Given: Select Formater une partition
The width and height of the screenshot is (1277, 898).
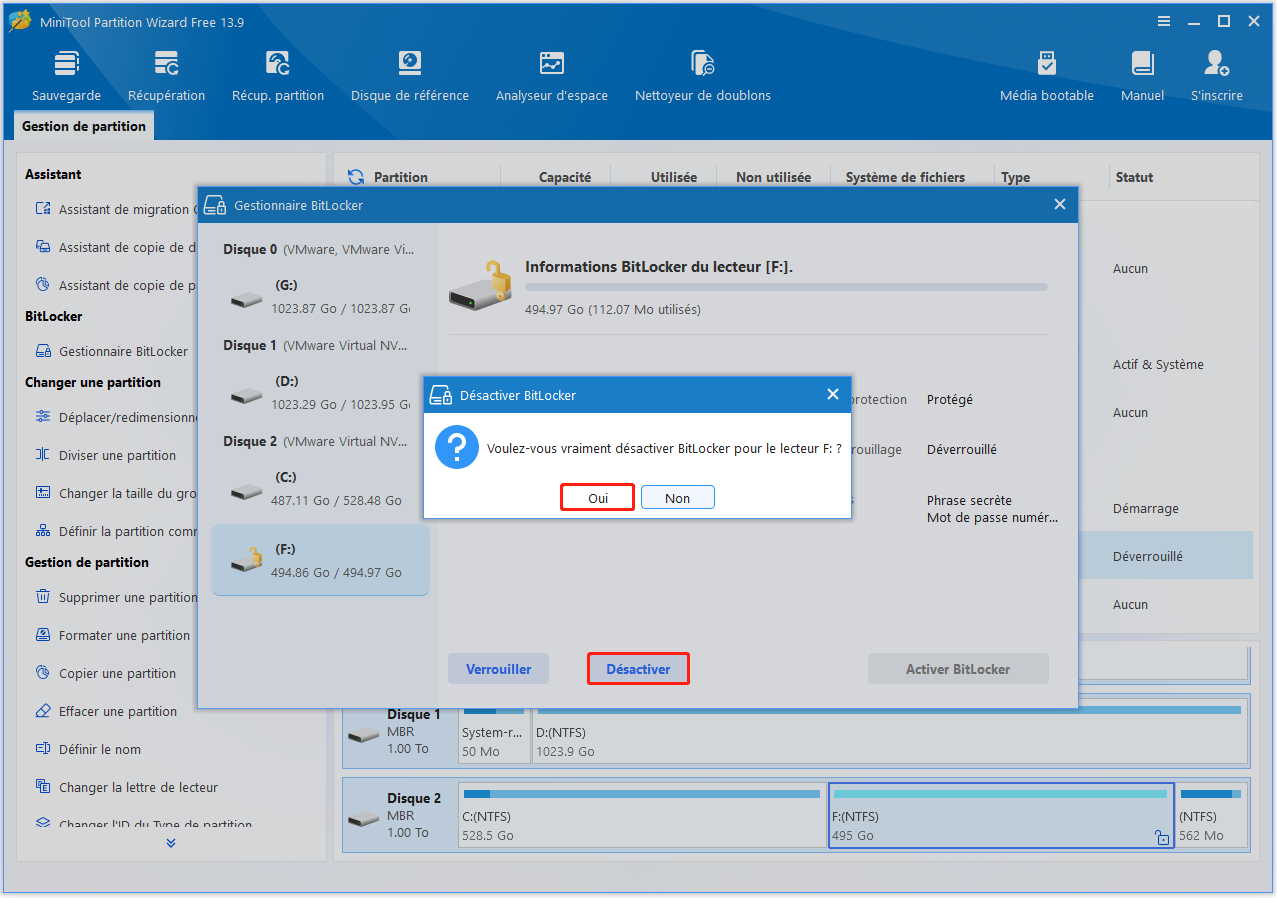Looking at the screenshot, I should 112,635.
